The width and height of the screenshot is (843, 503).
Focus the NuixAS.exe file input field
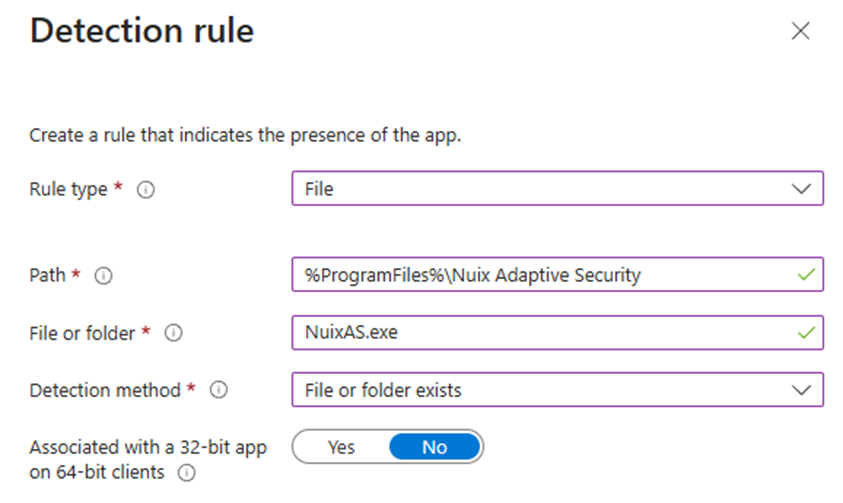(x=540, y=332)
